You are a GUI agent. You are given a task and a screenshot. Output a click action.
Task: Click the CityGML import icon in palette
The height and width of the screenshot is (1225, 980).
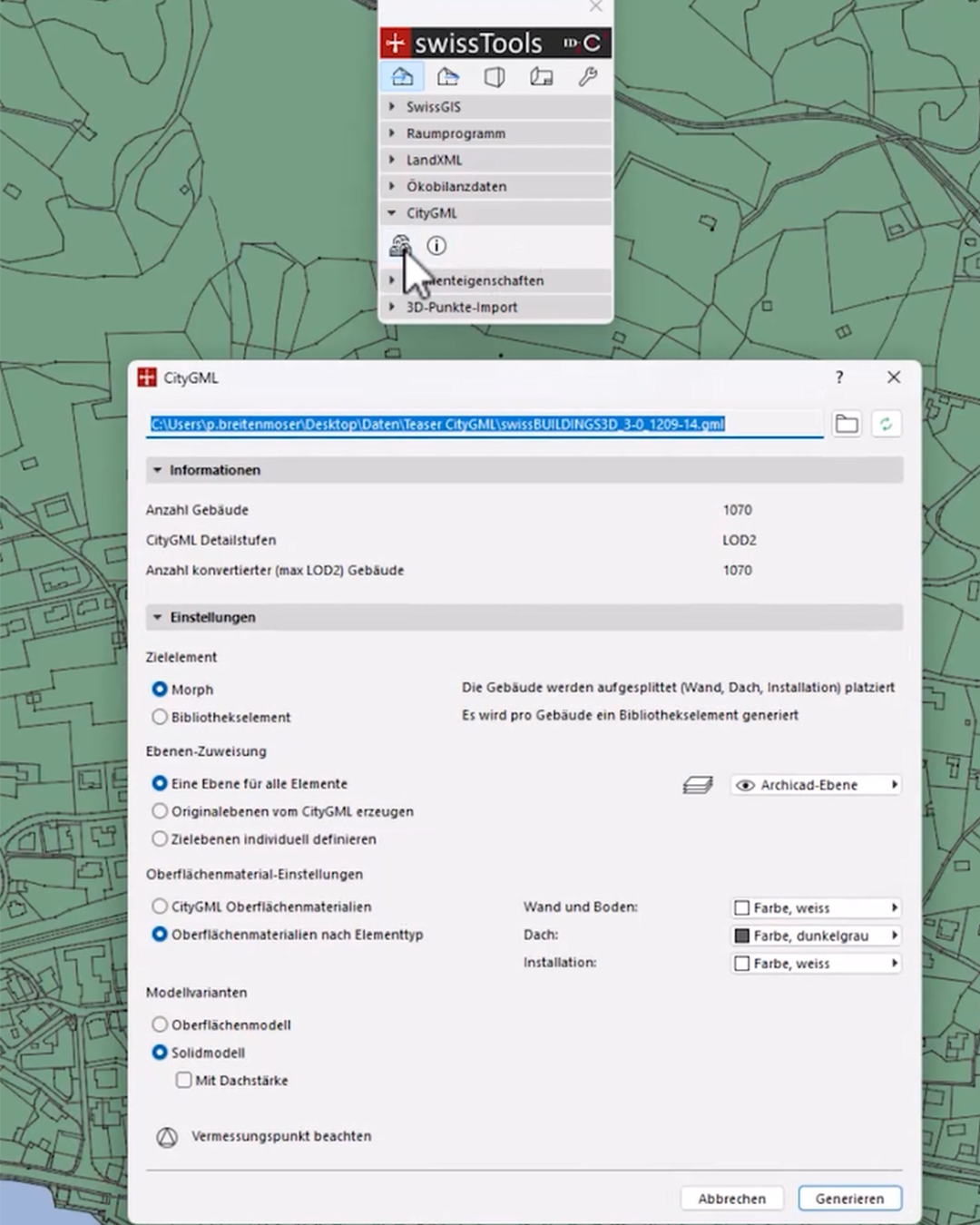[x=400, y=246]
